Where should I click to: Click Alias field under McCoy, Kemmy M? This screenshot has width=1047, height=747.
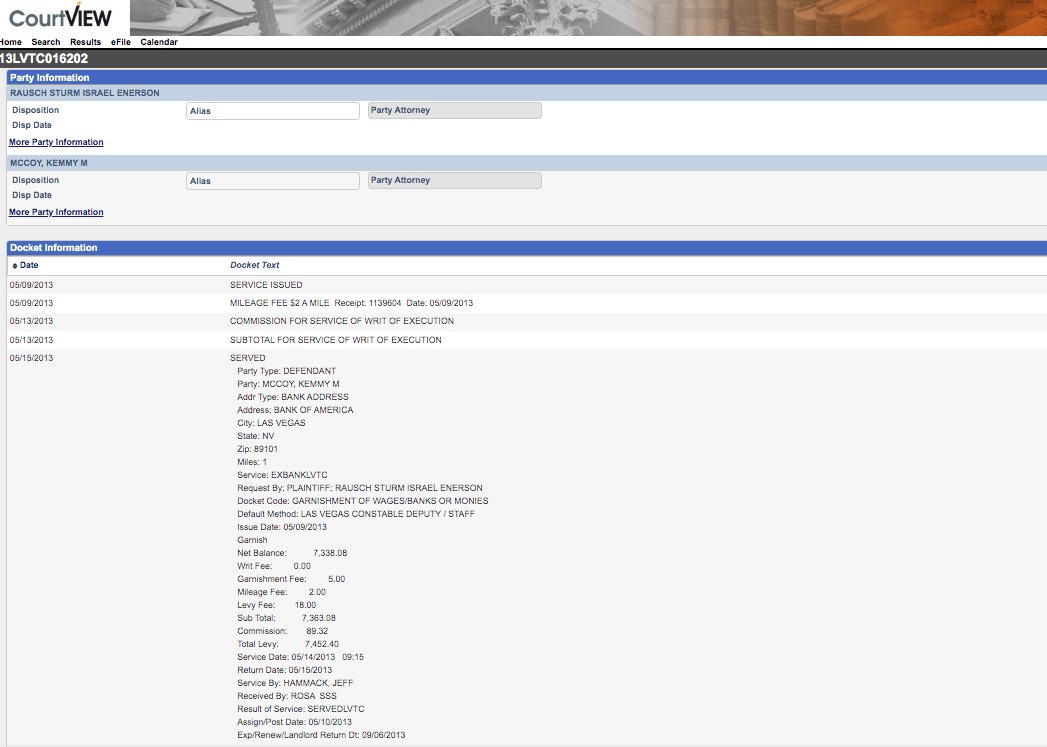point(272,181)
